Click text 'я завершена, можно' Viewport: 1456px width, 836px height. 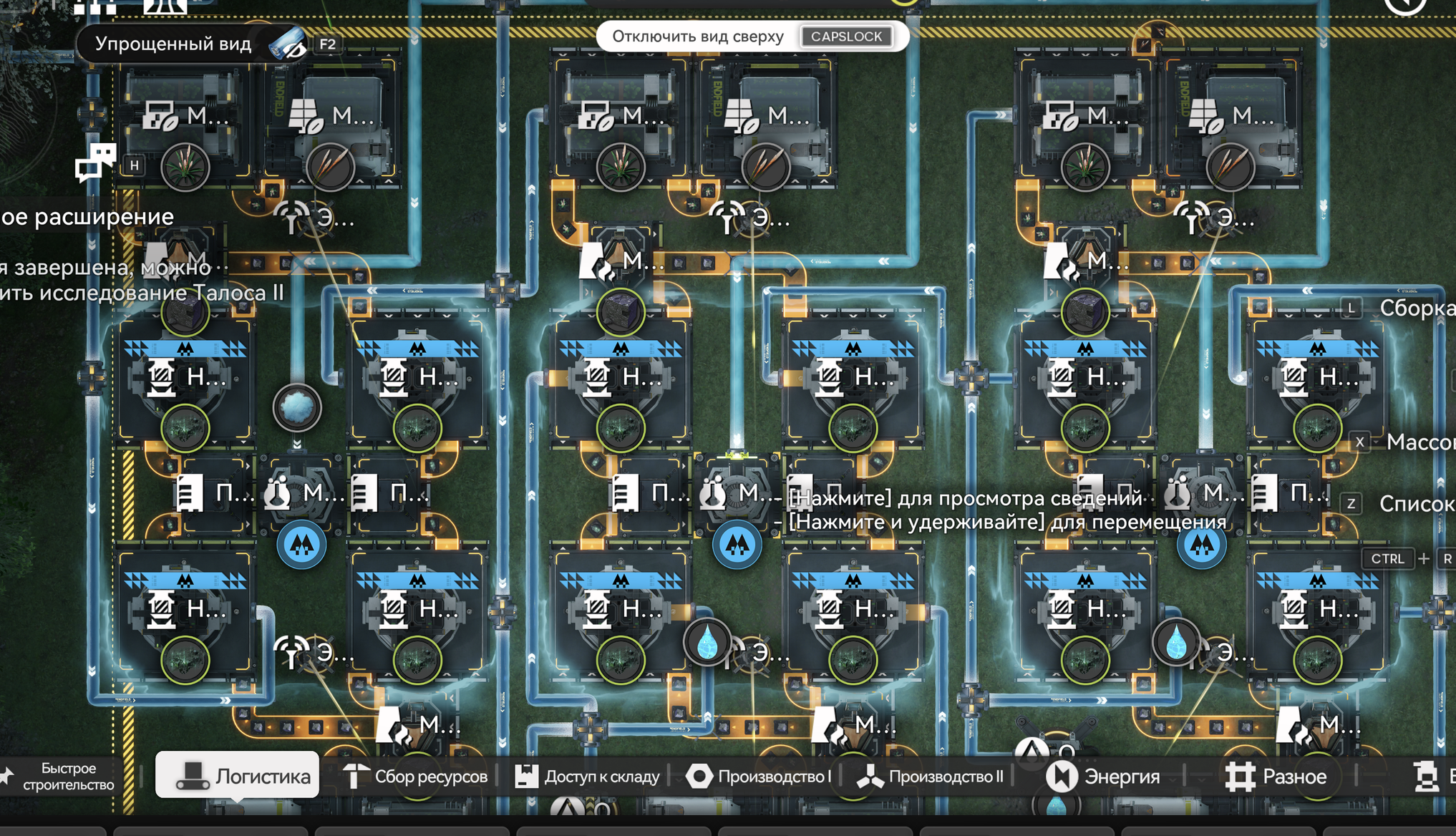click(106, 268)
